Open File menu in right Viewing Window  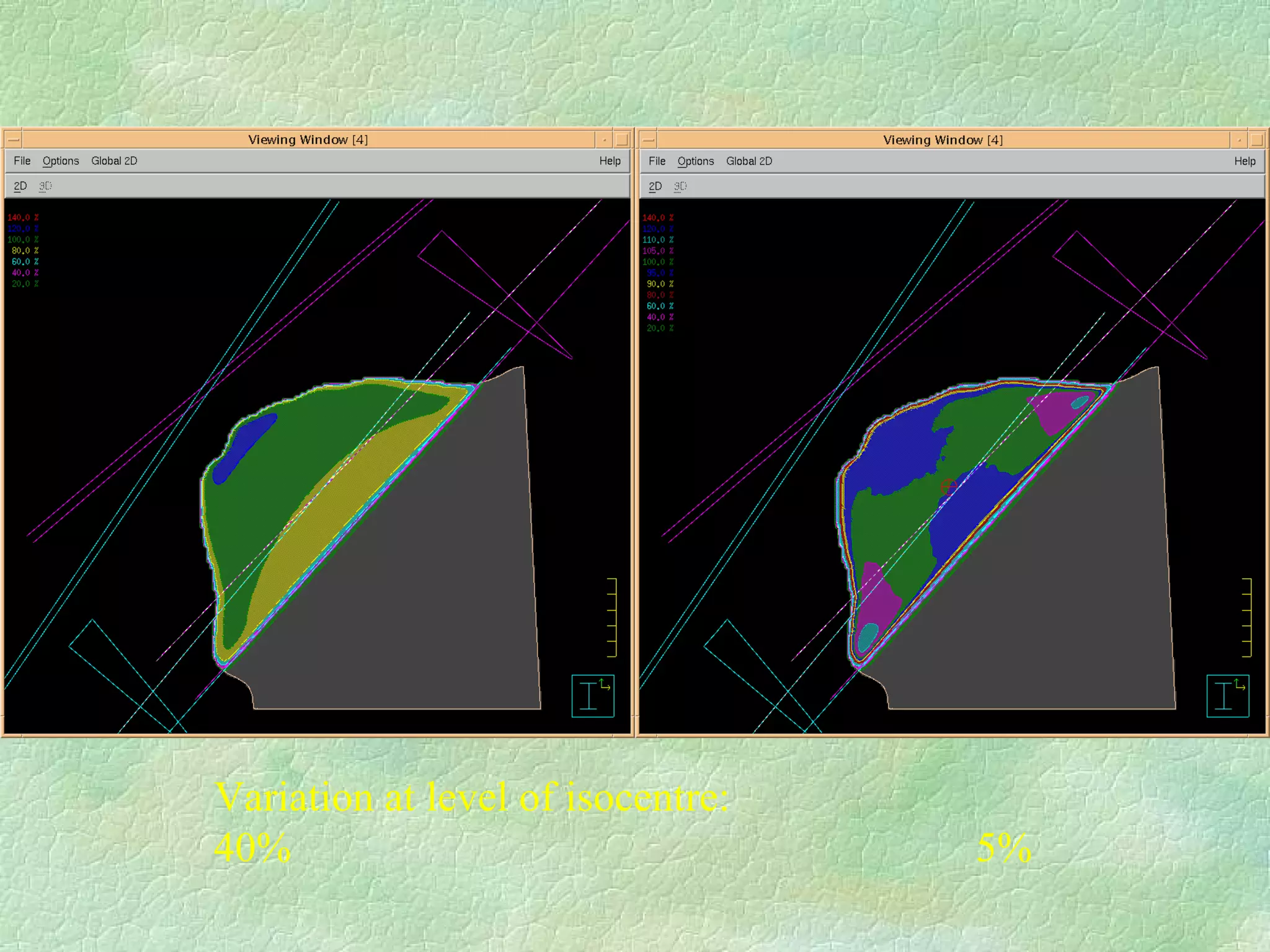click(657, 162)
